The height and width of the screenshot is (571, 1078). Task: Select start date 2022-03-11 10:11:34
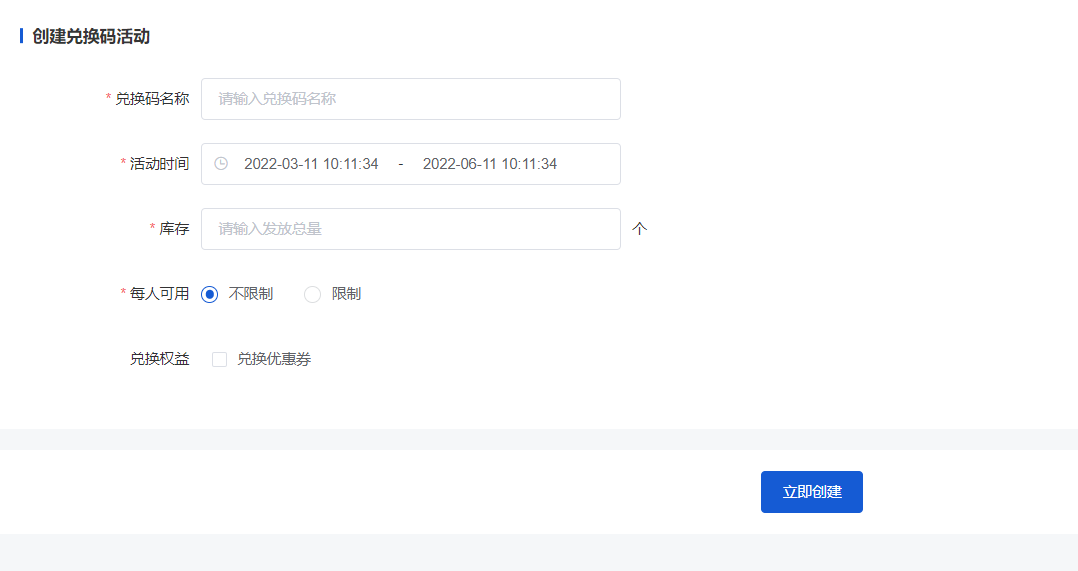coord(311,164)
